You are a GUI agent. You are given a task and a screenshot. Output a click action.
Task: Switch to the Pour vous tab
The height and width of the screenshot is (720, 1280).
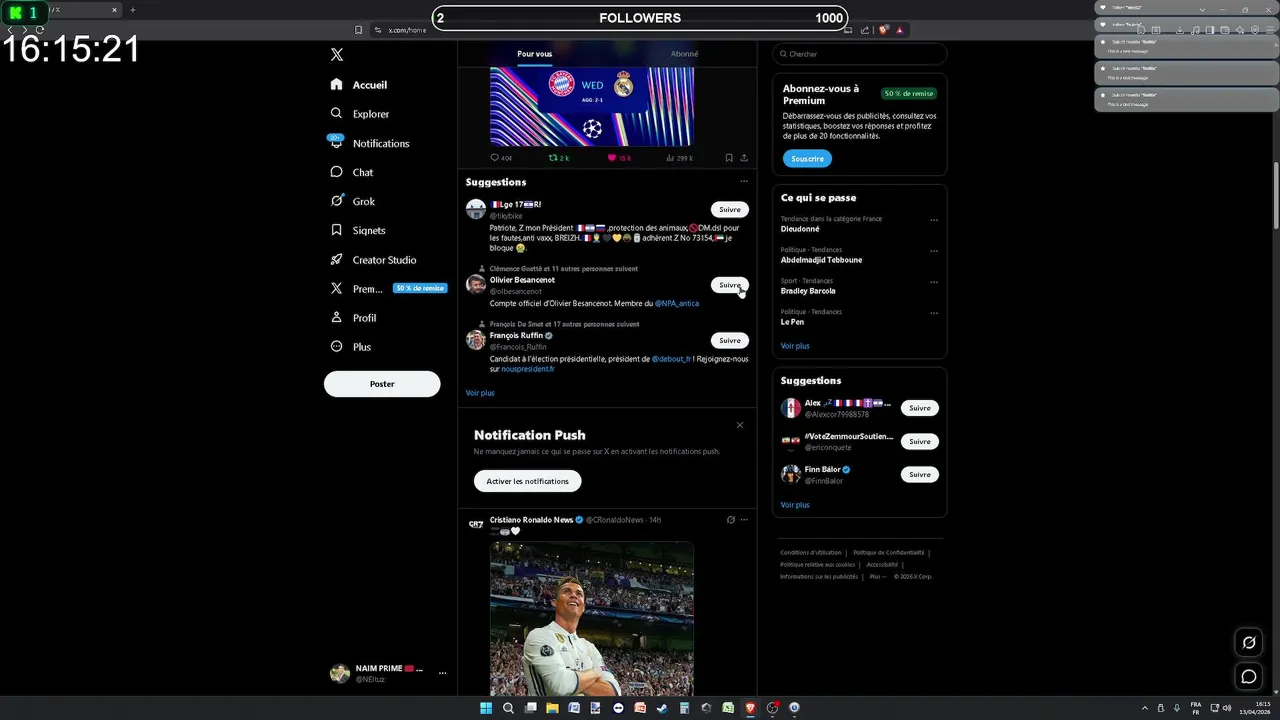[x=534, y=54]
